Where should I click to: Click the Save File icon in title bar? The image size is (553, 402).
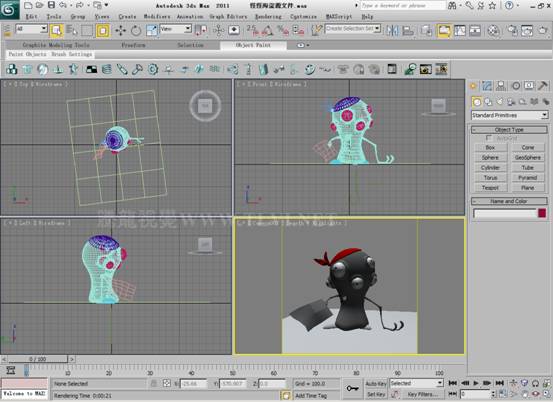(x=51, y=5)
